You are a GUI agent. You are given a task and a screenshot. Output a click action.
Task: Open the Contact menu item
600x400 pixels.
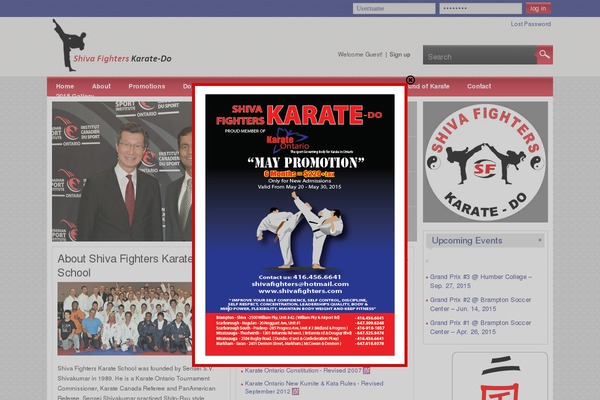click(479, 86)
